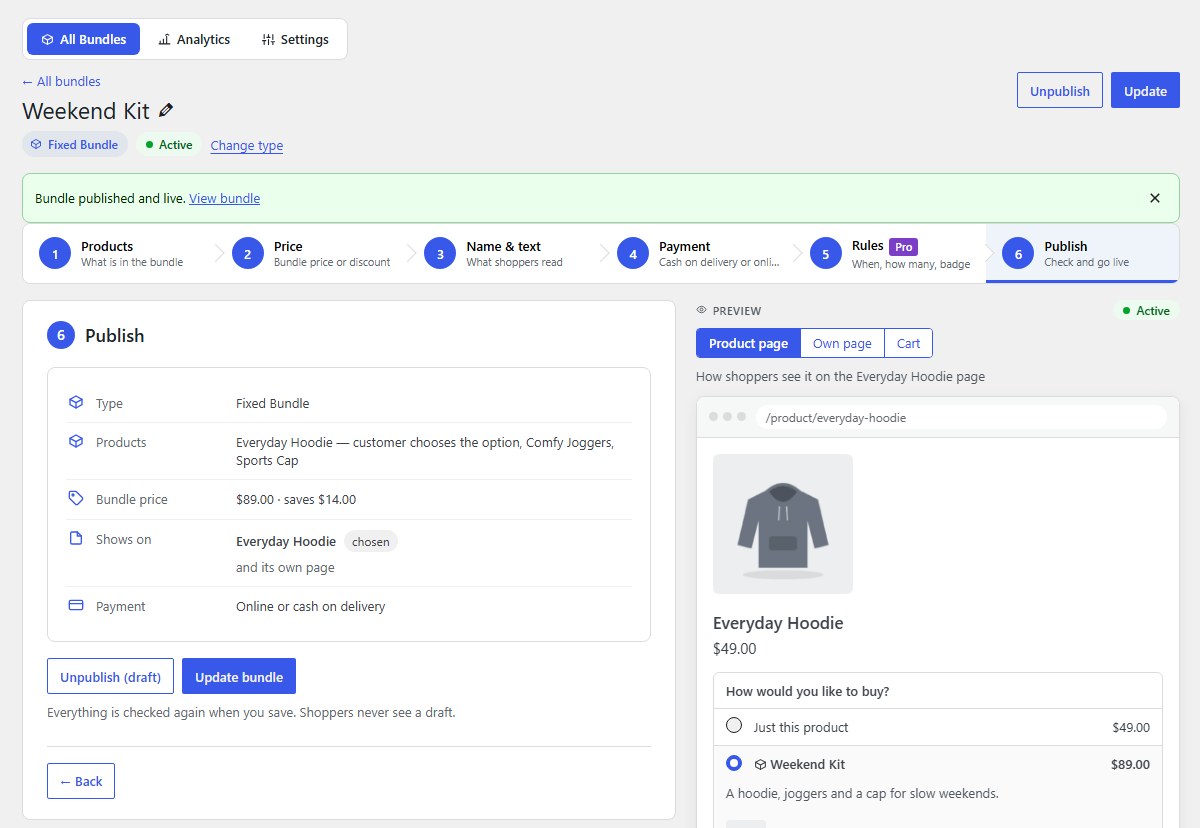Click the Change type link
The height and width of the screenshot is (828, 1200).
pyautogui.click(x=247, y=145)
